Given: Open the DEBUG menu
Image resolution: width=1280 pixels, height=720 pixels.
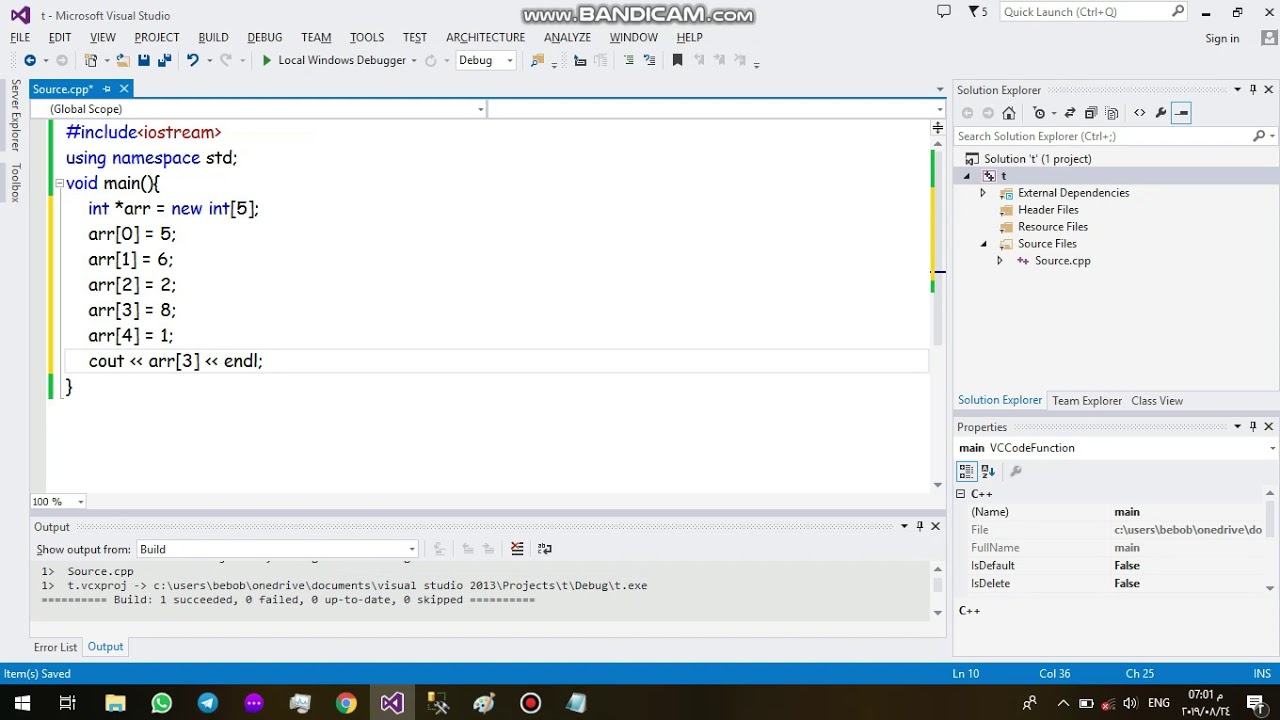Looking at the screenshot, I should [265, 37].
